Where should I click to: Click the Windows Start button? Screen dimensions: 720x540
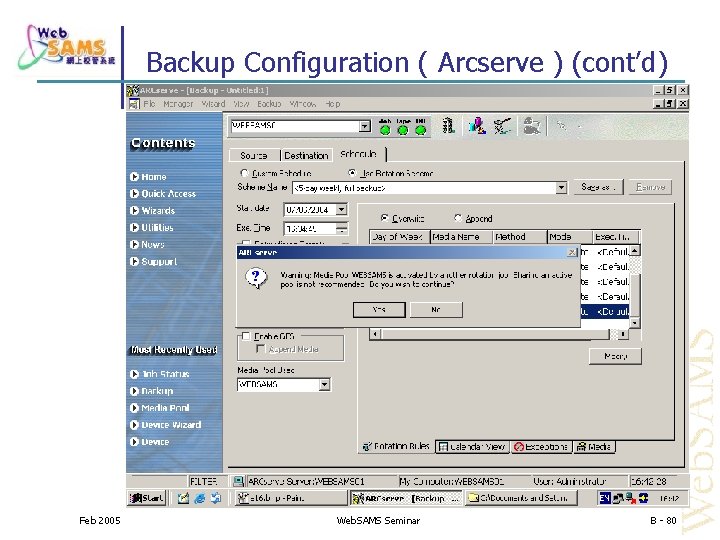click(x=146, y=498)
